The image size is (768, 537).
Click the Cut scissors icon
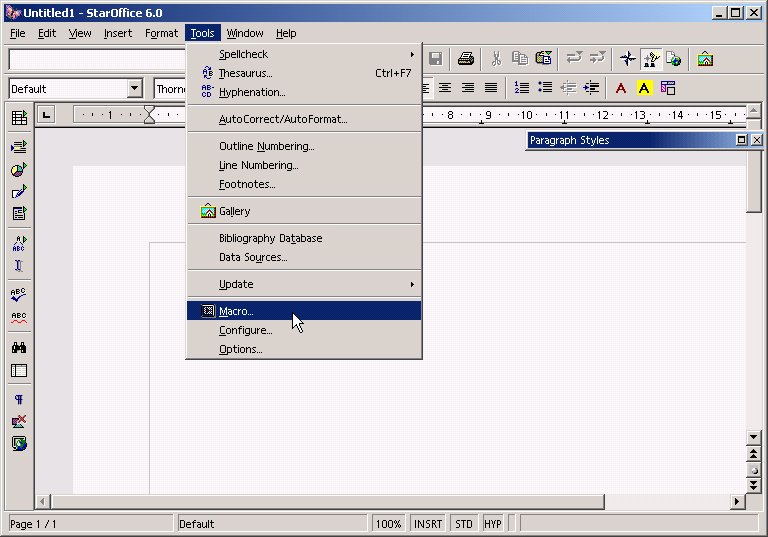click(496, 59)
